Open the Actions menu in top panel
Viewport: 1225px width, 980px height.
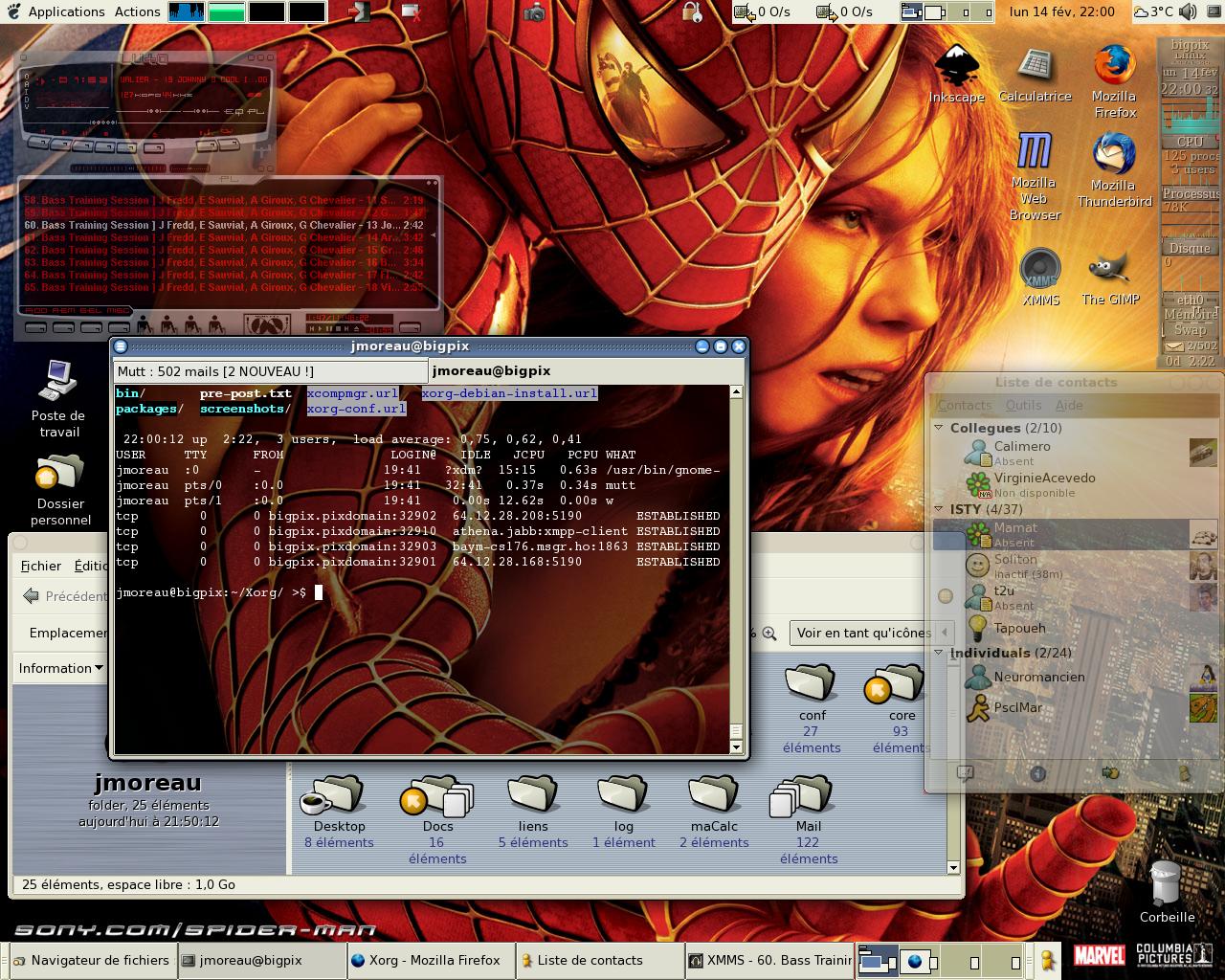138,11
